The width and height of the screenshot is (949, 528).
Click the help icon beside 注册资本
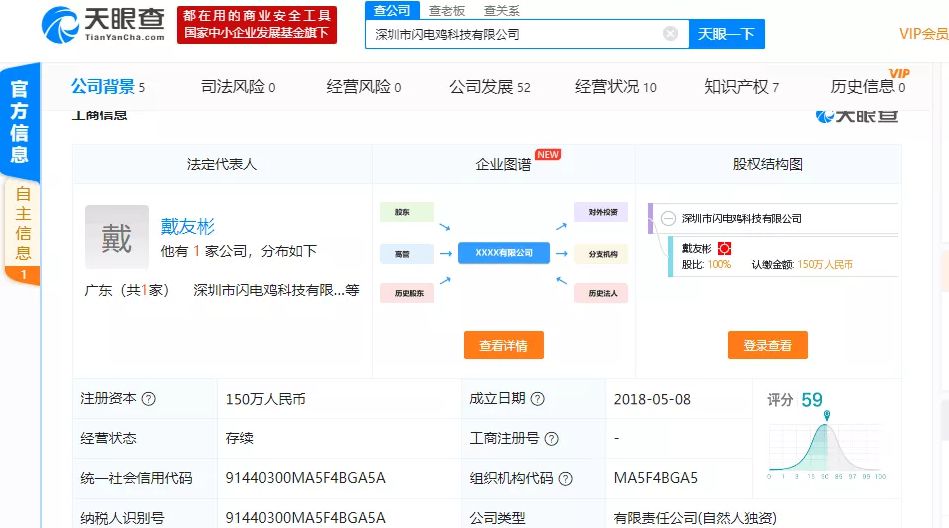[149, 399]
